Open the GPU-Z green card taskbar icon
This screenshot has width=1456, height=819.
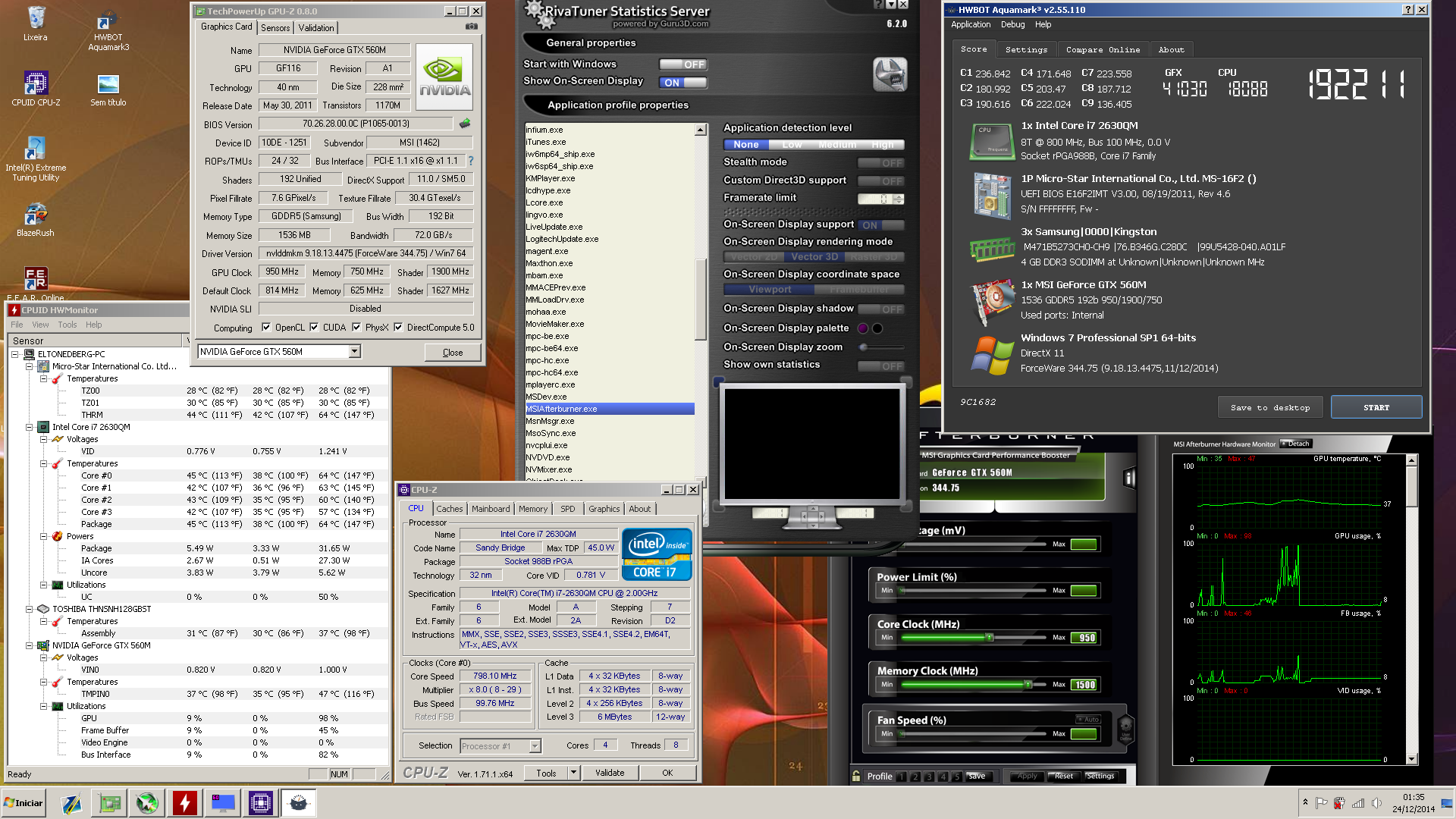coord(109,802)
